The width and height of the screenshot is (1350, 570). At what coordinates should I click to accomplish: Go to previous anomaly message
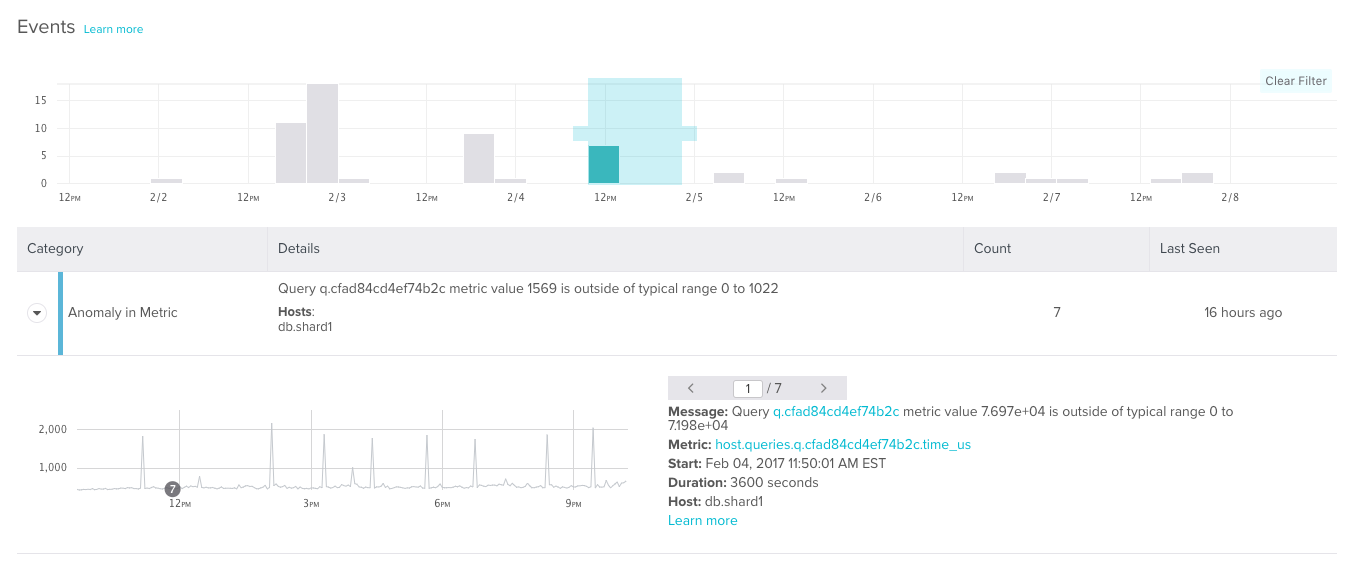click(x=690, y=388)
